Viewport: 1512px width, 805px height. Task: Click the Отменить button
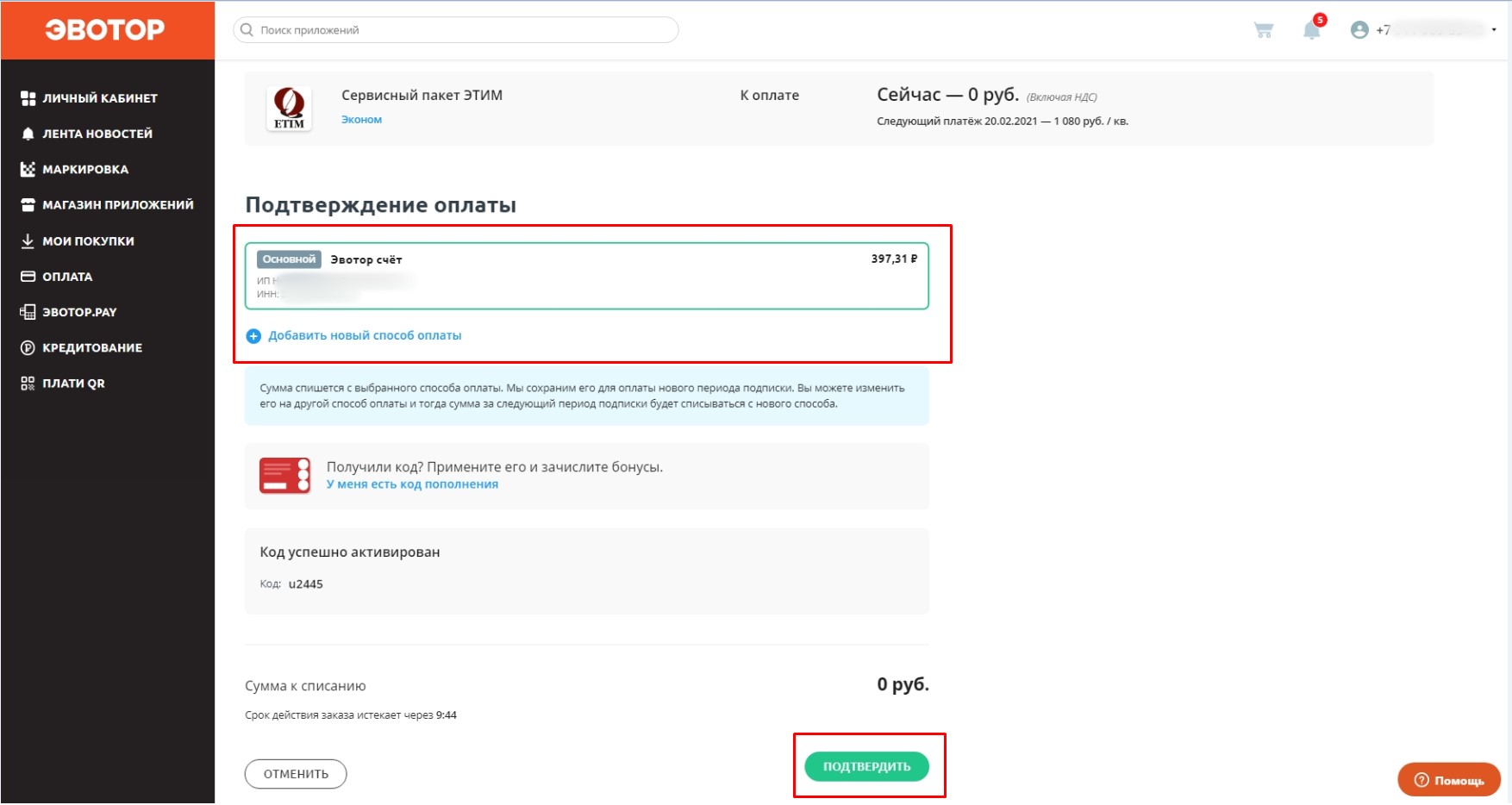[296, 774]
